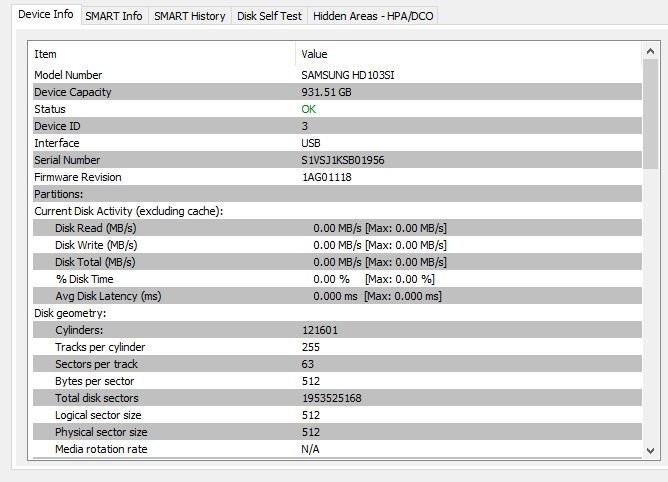Click the scrollbar down arrow
Viewport: 668px width, 482px height.
[x=651, y=451]
